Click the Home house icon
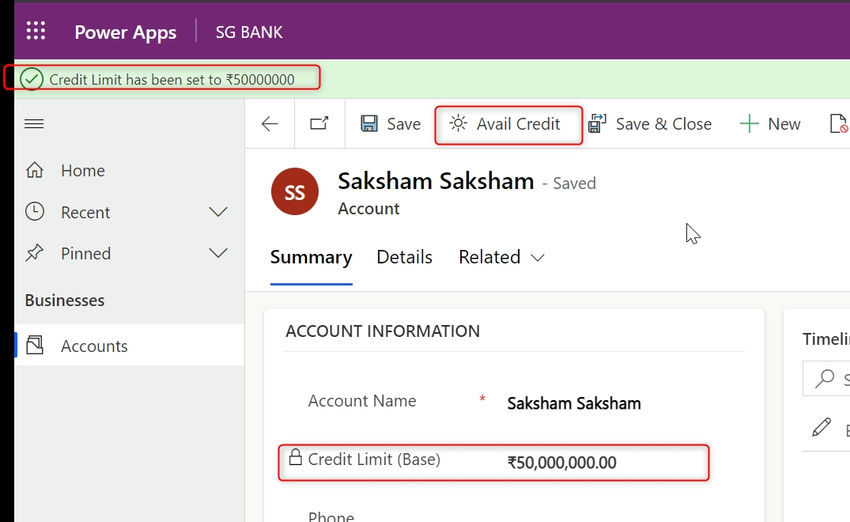 pos(35,170)
